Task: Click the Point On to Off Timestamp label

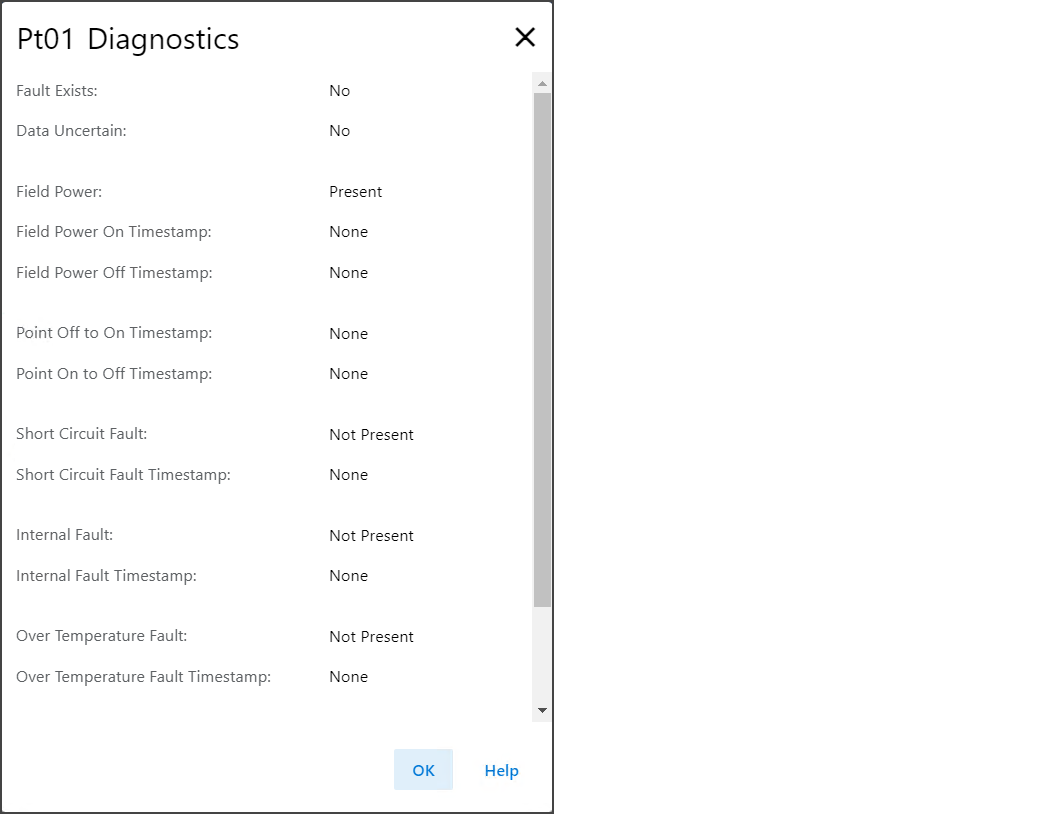Action: tap(114, 374)
